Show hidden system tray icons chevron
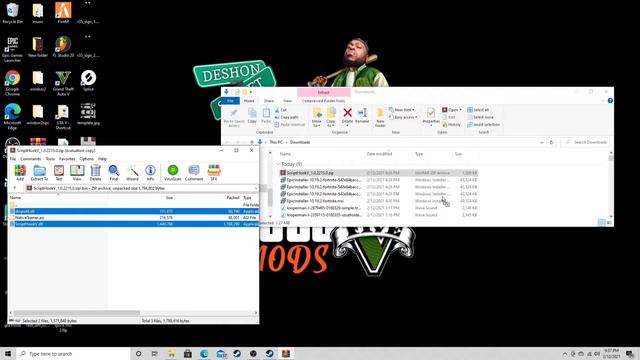Viewport: 640px width, 360px height. point(565,354)
